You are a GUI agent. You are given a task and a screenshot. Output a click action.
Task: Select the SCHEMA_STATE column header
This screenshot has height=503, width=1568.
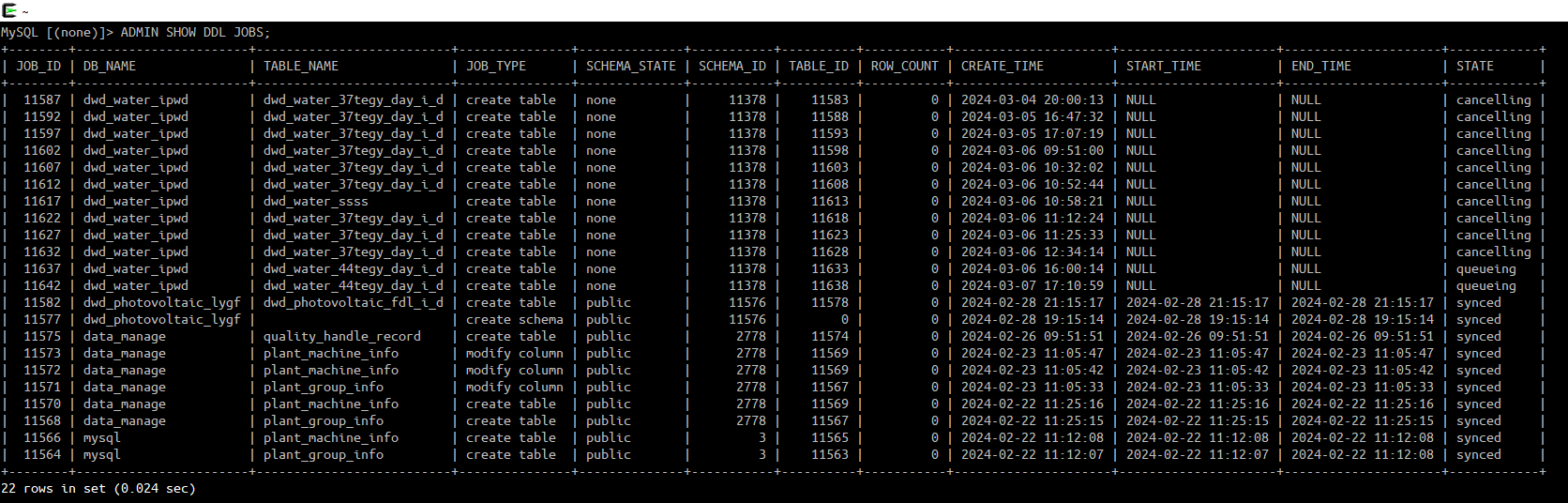click(x=631, y=67)
